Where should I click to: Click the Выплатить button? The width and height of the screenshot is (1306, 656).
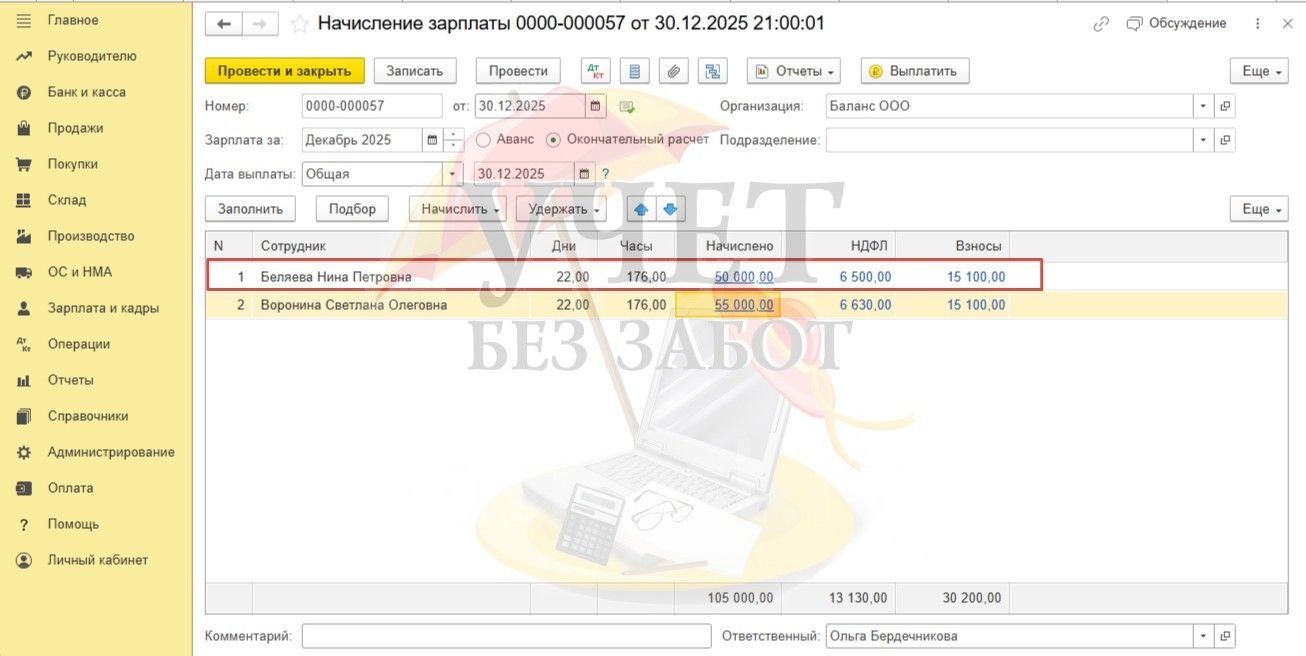coord(914,71)
